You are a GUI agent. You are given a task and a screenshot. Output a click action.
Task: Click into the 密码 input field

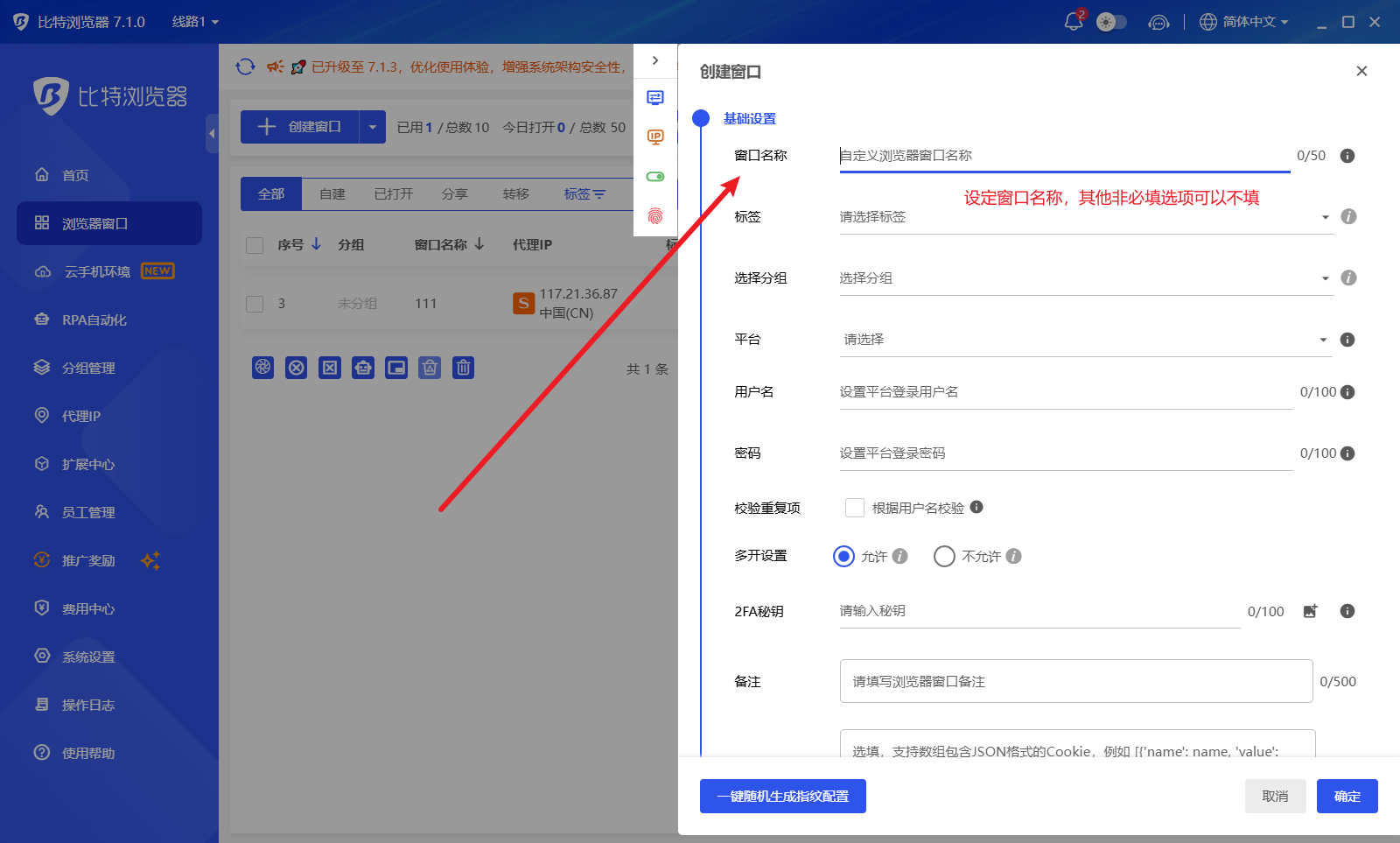1066,453
